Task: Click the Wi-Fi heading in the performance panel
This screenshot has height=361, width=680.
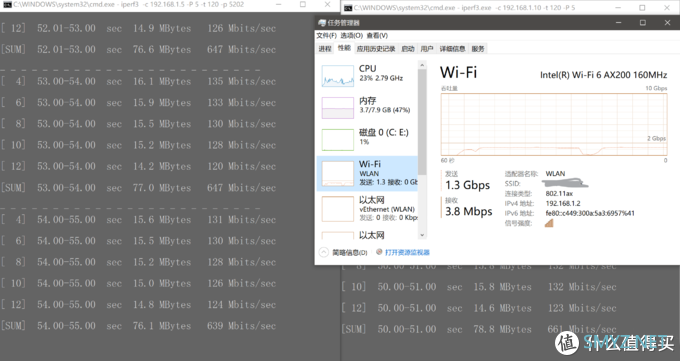Action: (458, 72)
